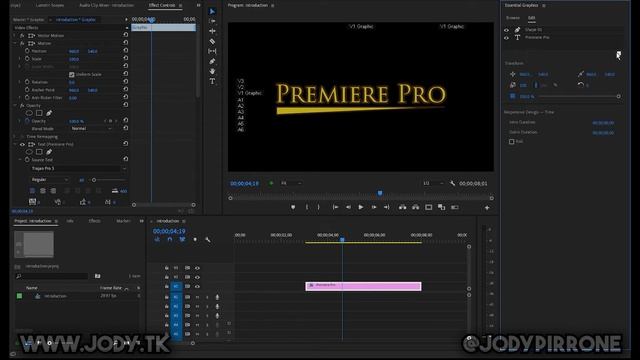Select the Track Select Forward tool
The height and width of the screenshot is (360, 640).
pyautogui.click(x=212, y=21)
